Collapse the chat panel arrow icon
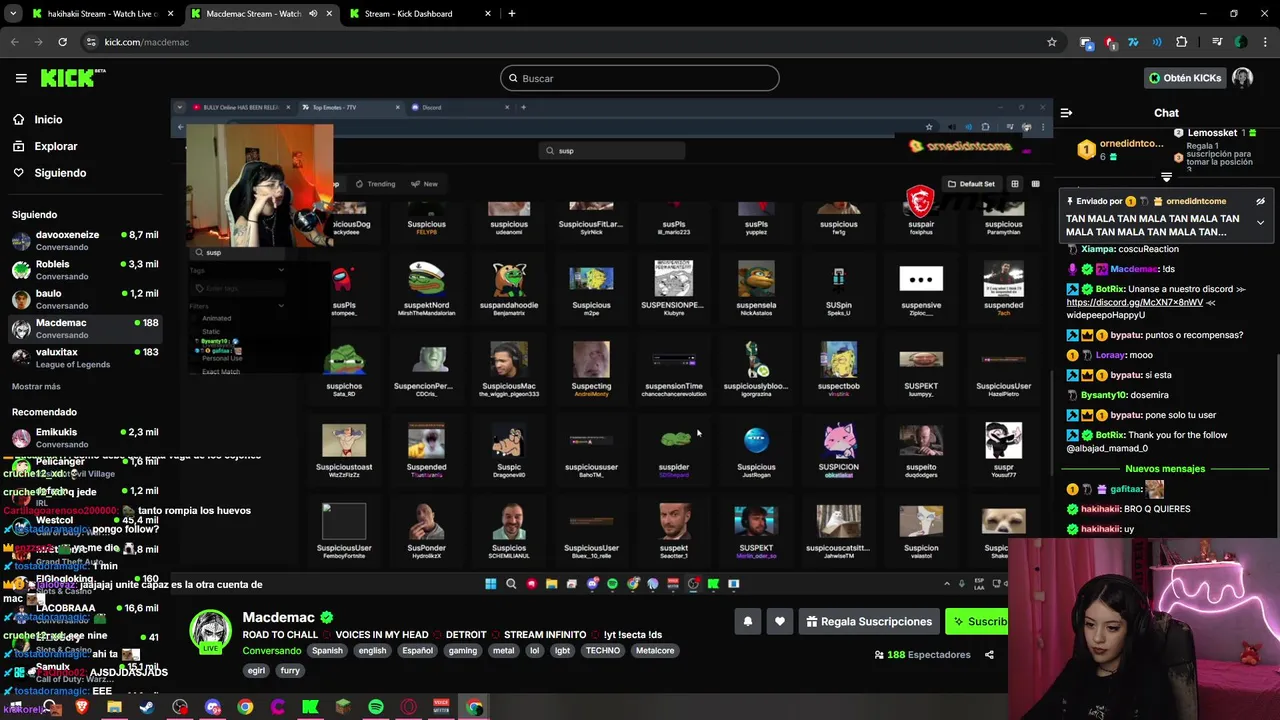 point(1066,113)
